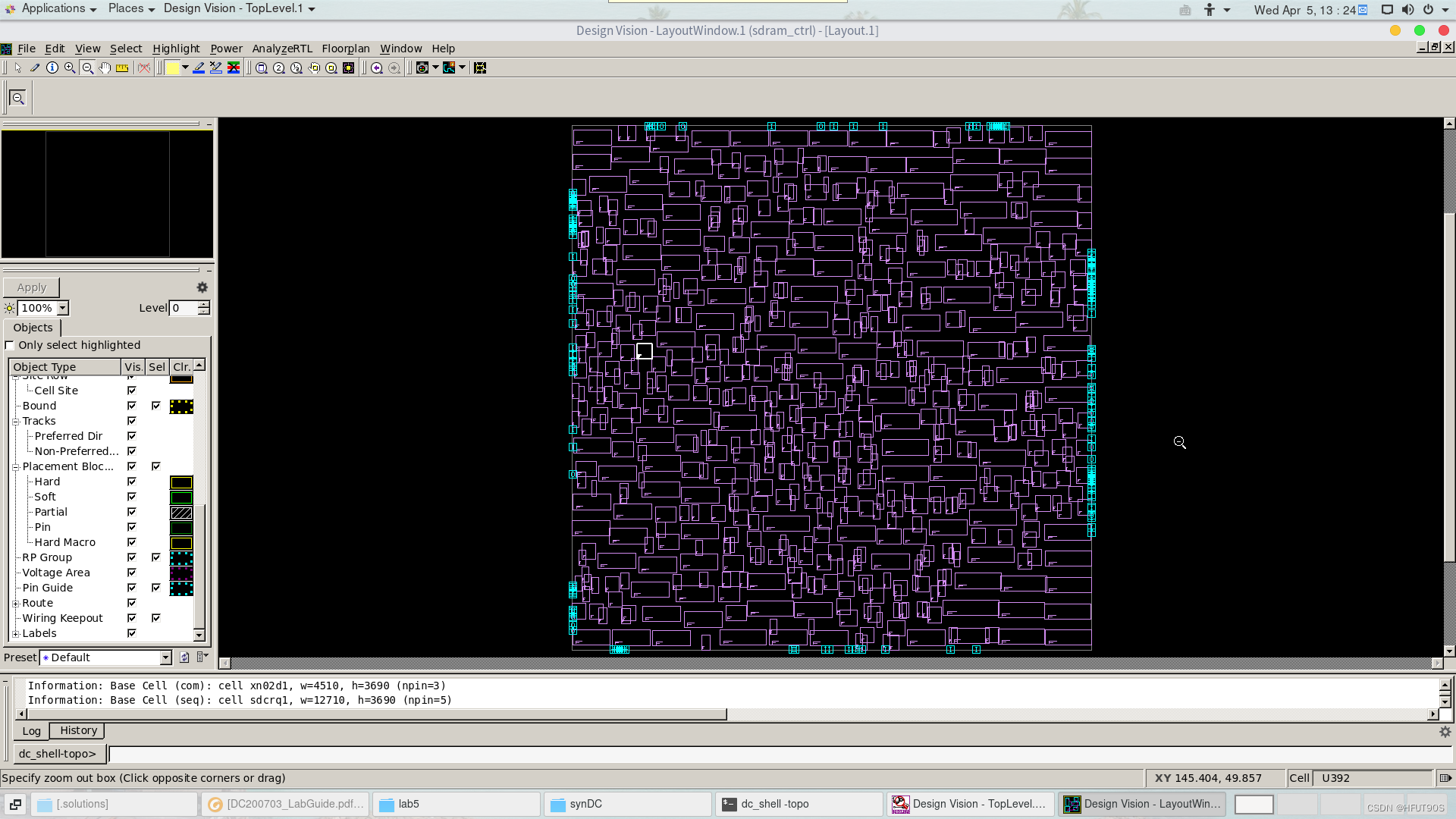Toggle visibility of Cell Site
The image size is (1456, 819).
pos(131,391)
